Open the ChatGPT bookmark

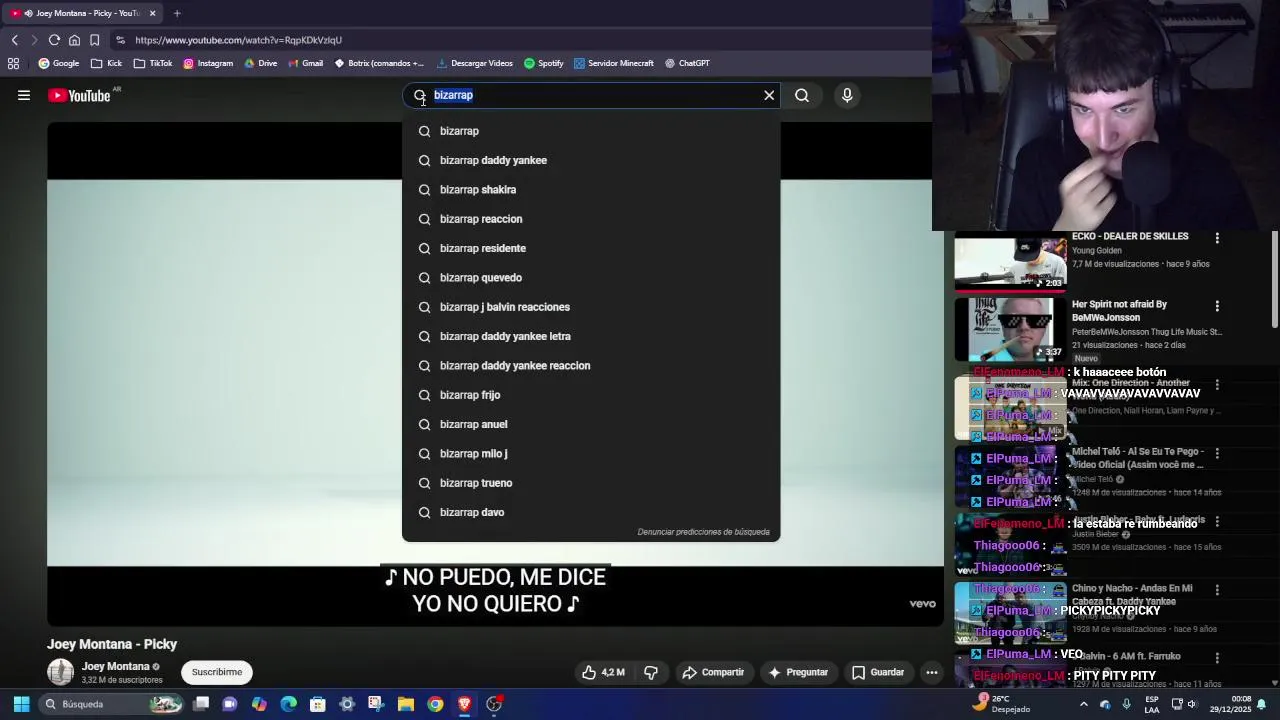point(687,63)
